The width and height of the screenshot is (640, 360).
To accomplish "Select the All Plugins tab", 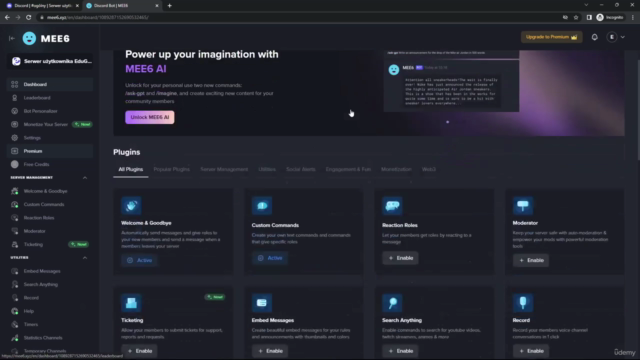I will point(131,169).
